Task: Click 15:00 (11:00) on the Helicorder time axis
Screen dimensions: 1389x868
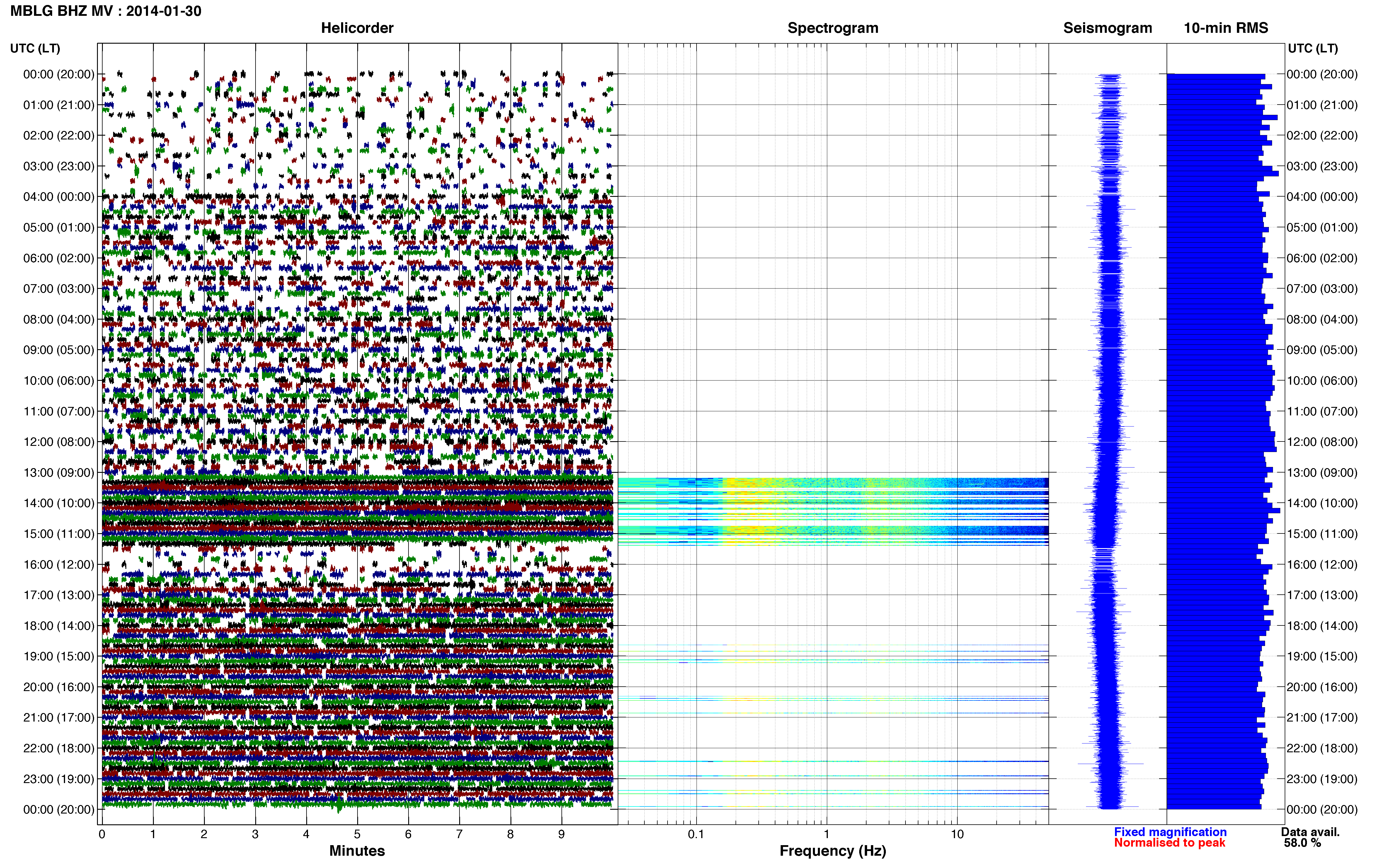Action: tap(59, 533)
